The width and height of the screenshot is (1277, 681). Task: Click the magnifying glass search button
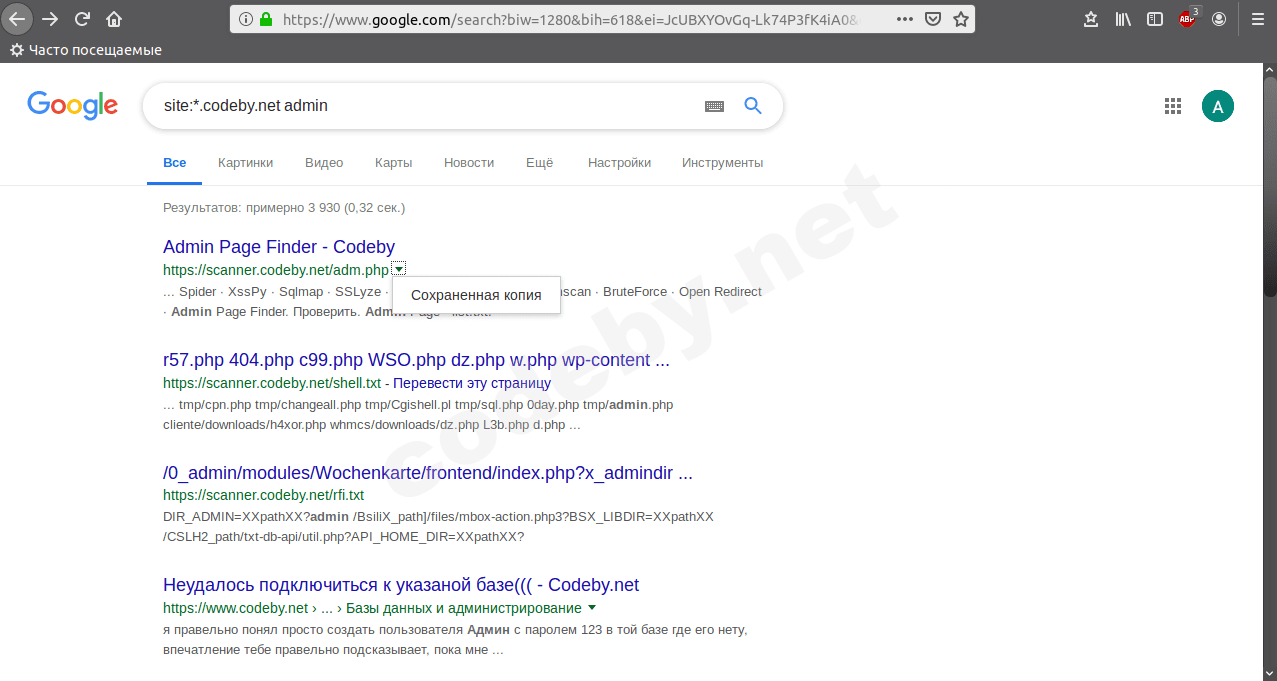tap(753, 106)
